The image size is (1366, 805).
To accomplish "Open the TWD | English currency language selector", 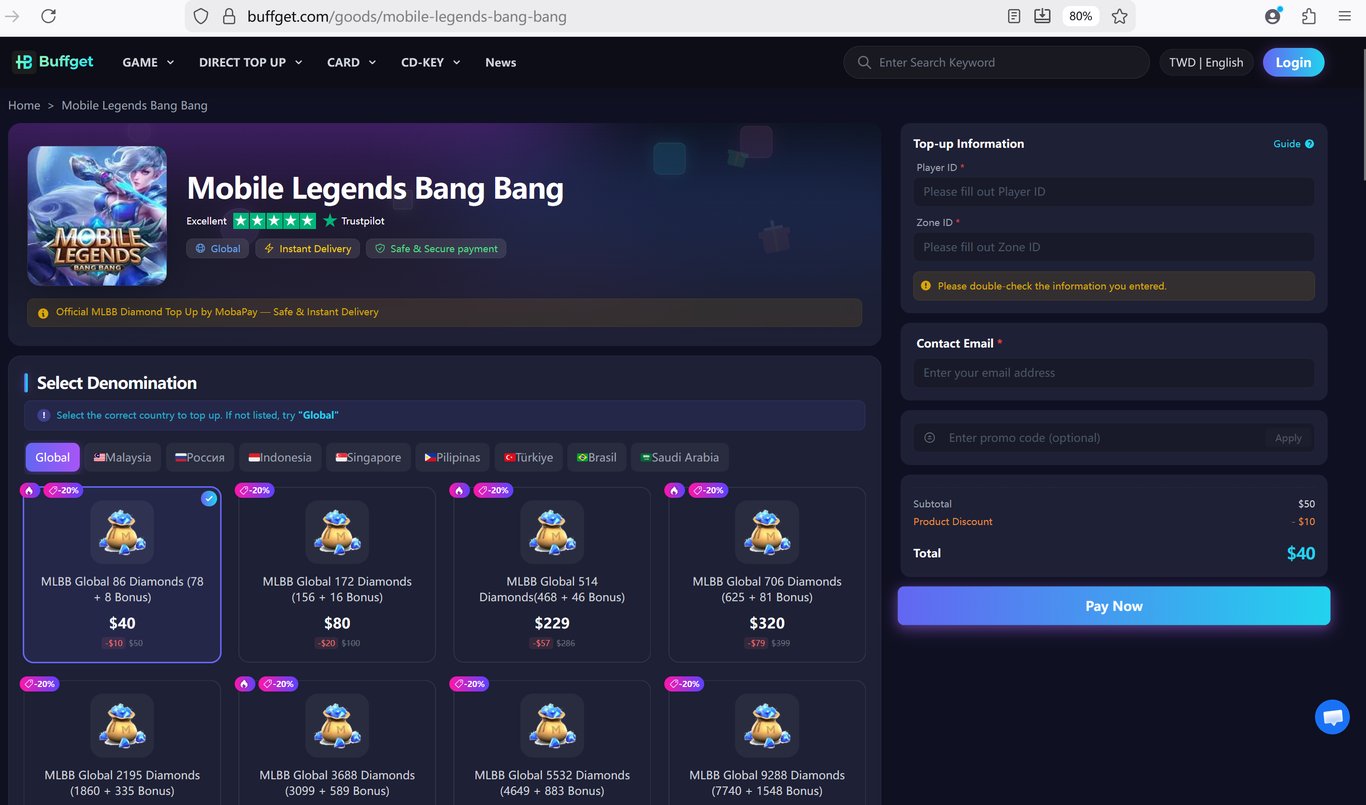I will pos(1206,62).
